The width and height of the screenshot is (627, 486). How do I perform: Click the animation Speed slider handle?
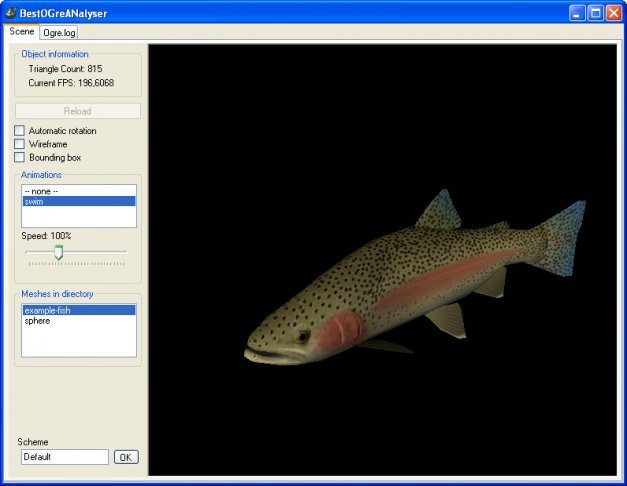point(58,252)
